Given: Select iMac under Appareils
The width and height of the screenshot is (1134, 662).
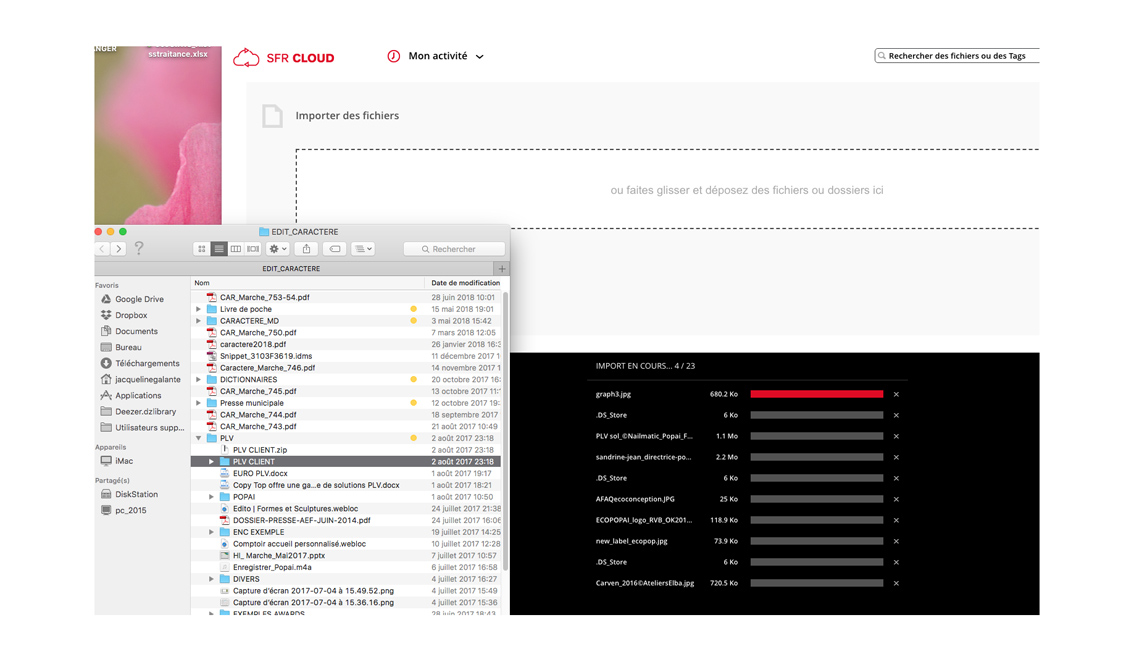Looking at the screenshot, I should coord(117,461).
